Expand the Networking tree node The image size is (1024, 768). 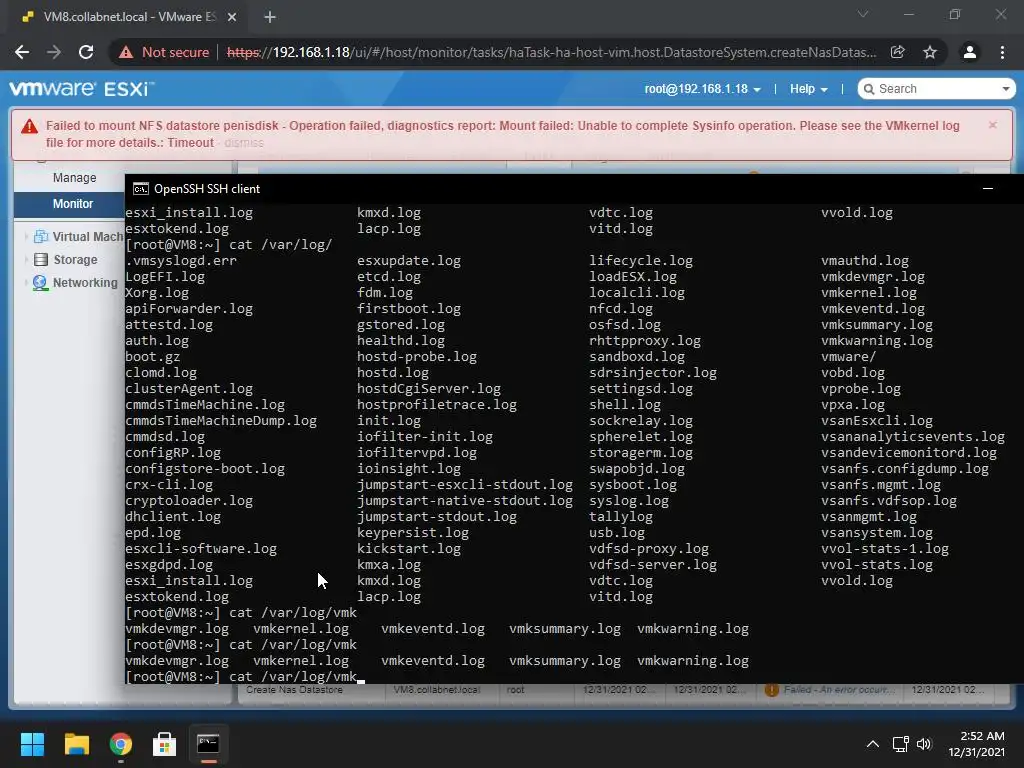(26, 282)
